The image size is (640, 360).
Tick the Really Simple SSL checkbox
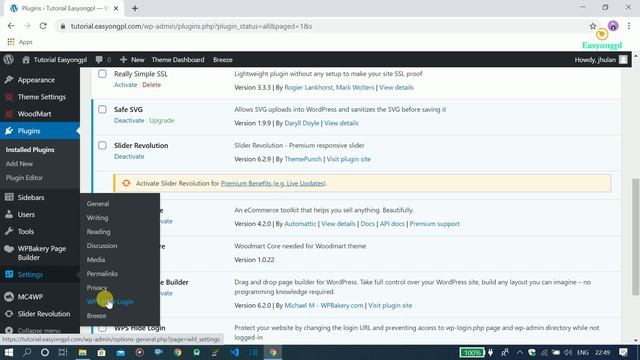[x=102, y=74]
